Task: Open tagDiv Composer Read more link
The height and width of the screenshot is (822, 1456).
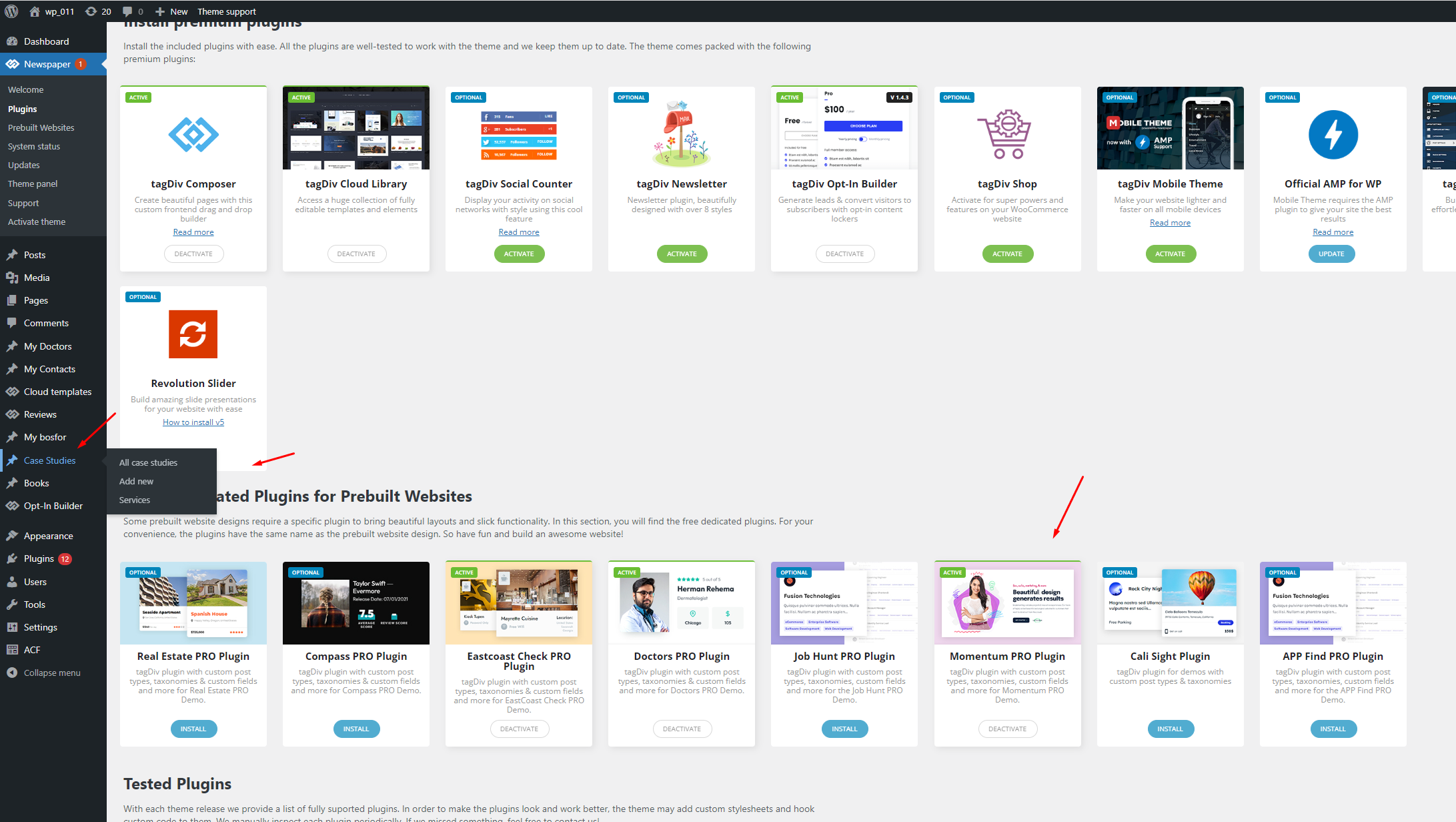Action: [x=193, y=232]
